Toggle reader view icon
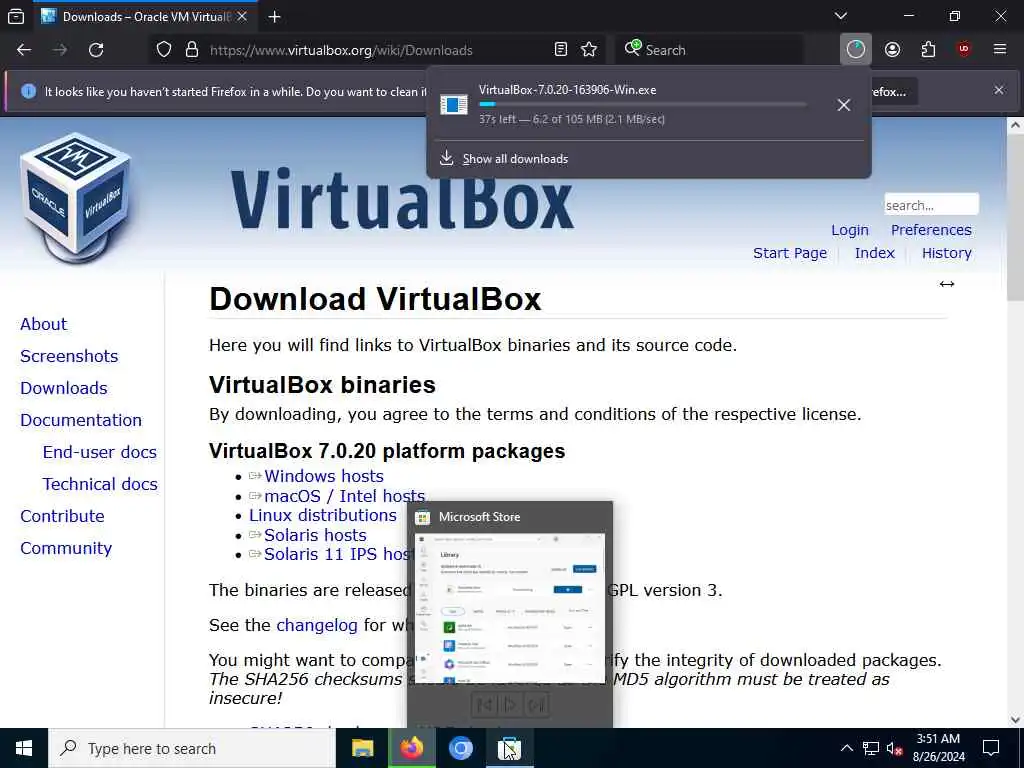Image resolution: width=1024 pixels, height=768 pixels. coord(560,50)
